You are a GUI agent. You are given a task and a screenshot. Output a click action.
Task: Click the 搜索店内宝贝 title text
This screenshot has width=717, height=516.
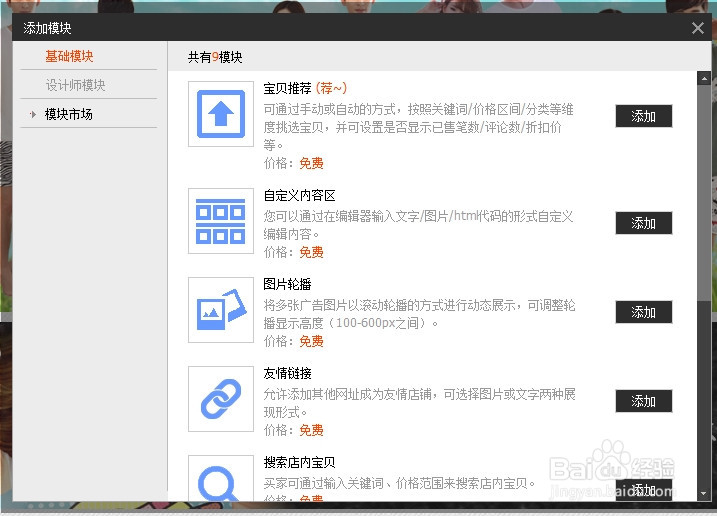[x=300, y=462]
